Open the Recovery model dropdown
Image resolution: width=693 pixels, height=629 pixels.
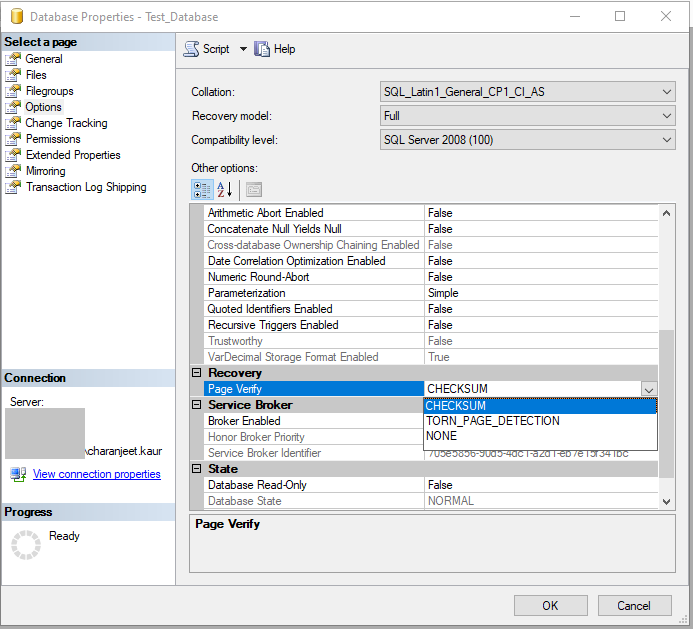pyautogui.click(x=527, y=116)
